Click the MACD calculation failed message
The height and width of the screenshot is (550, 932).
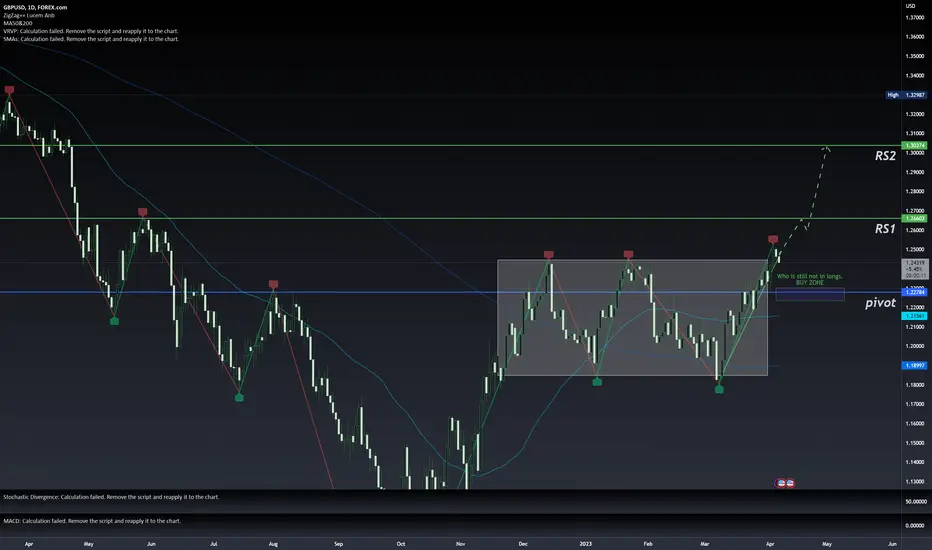[x=92, y=521]
